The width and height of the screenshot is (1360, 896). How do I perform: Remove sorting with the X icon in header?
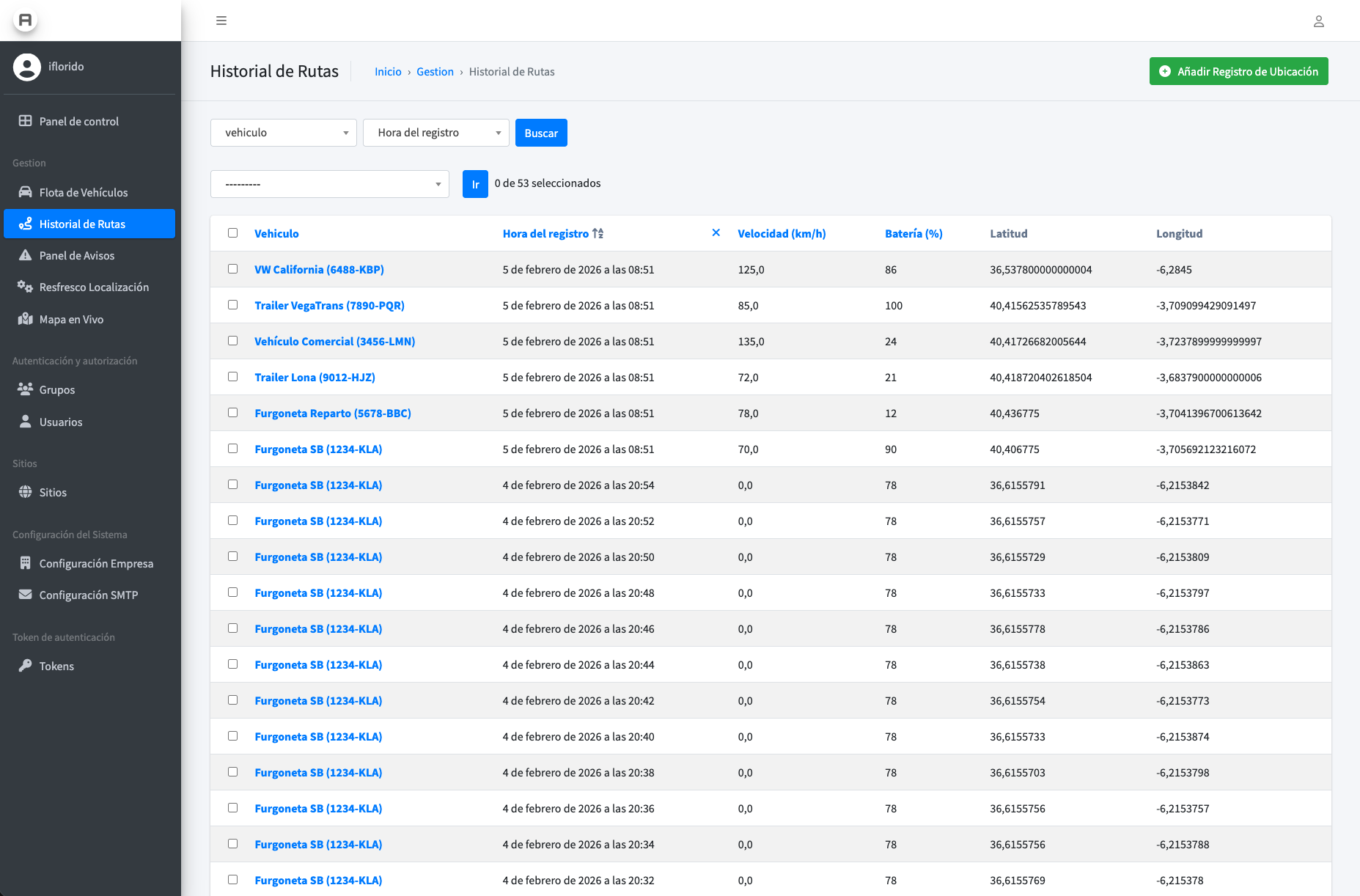pyautogui.click(x=716, y=232)
